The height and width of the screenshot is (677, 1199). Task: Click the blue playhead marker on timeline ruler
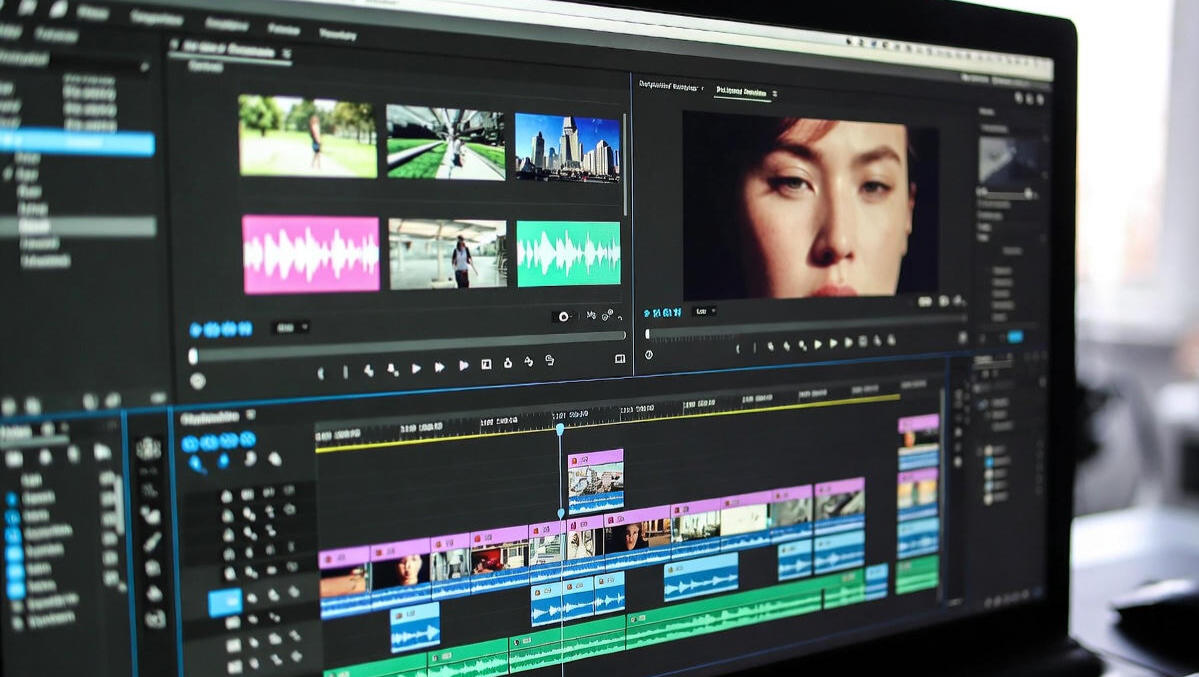click(x=560, y=429)
